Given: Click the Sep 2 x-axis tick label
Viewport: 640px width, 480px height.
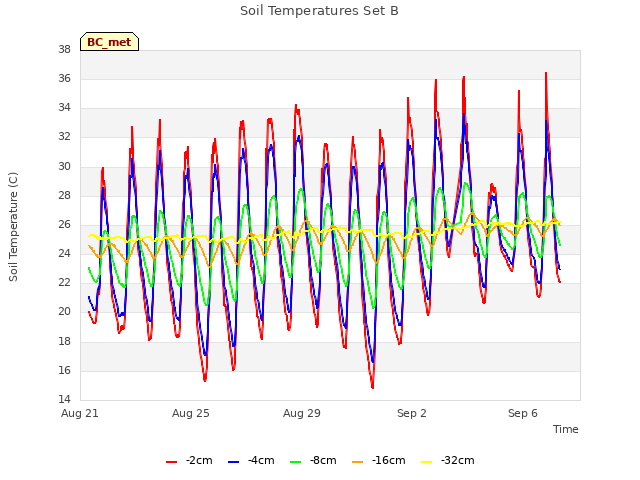Looking at the screenshot, I should pos(412,413).
